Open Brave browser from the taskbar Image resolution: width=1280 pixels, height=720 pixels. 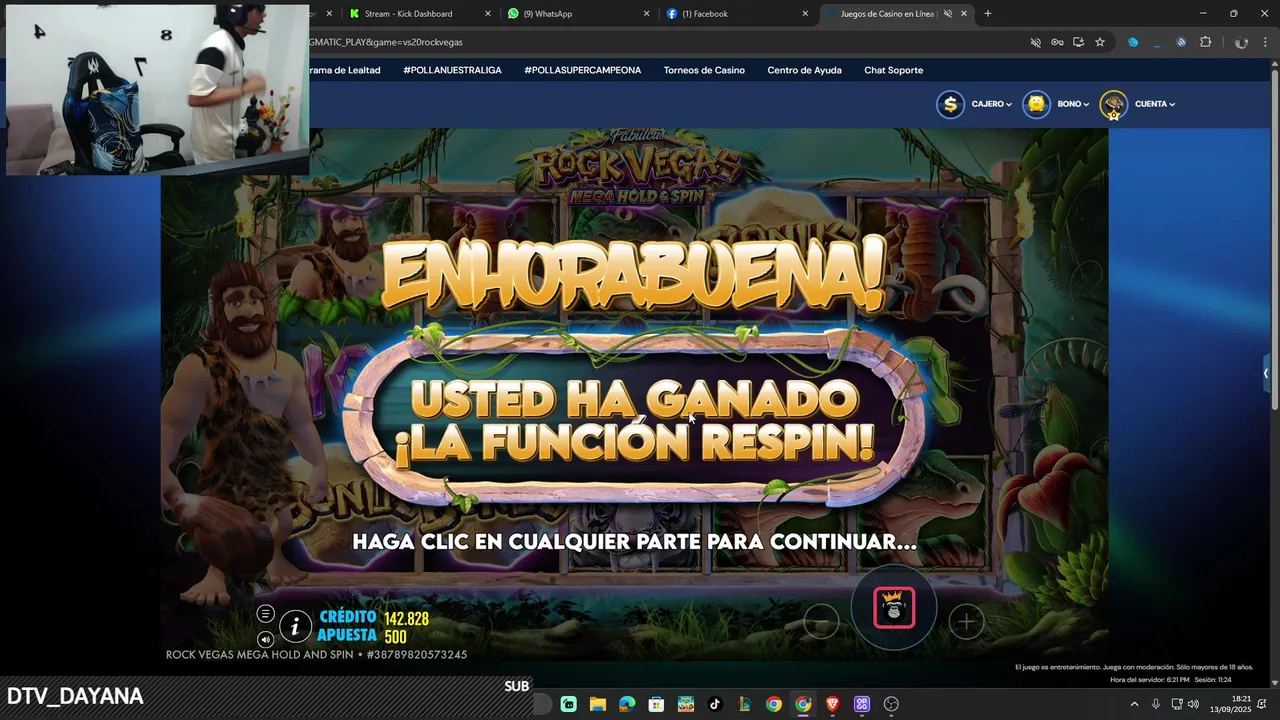pos(832,704)
